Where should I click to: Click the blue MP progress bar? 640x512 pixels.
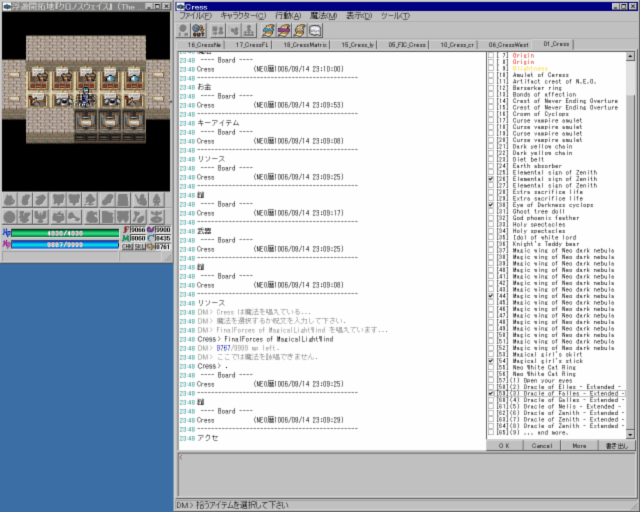(x=65, y=245)
